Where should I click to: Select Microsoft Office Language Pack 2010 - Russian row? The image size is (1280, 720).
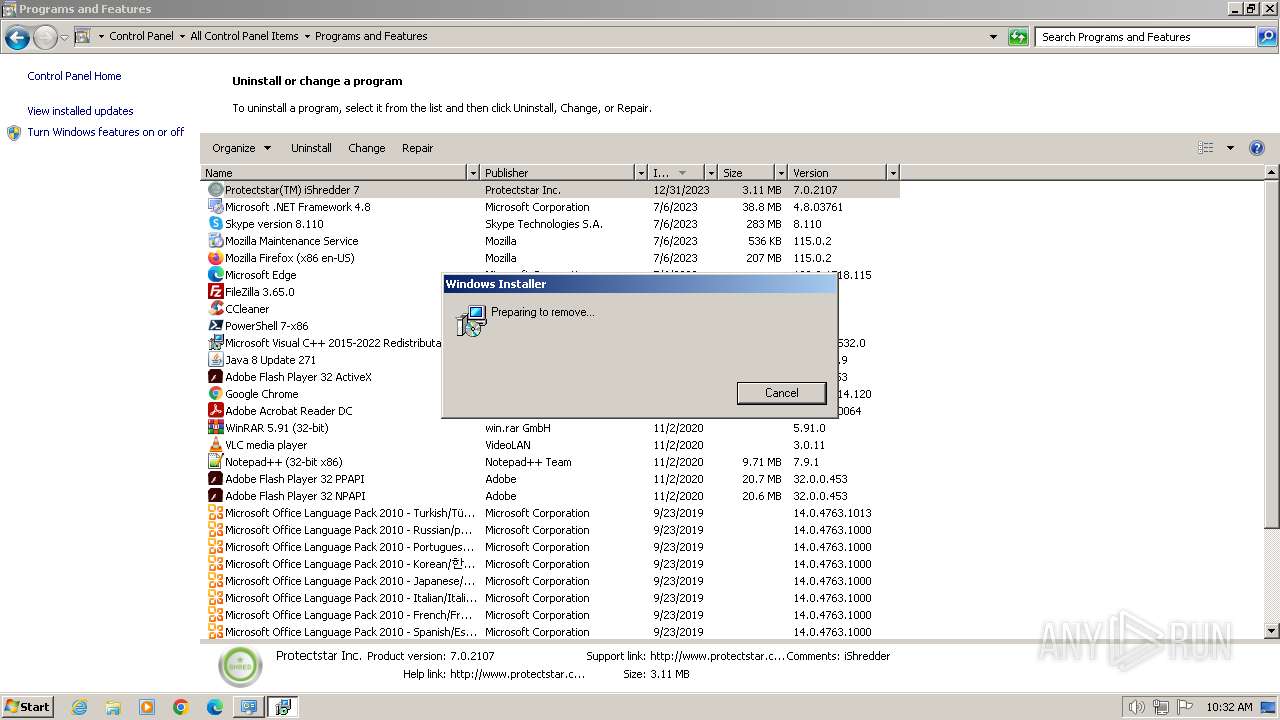[x=550, y=530]
